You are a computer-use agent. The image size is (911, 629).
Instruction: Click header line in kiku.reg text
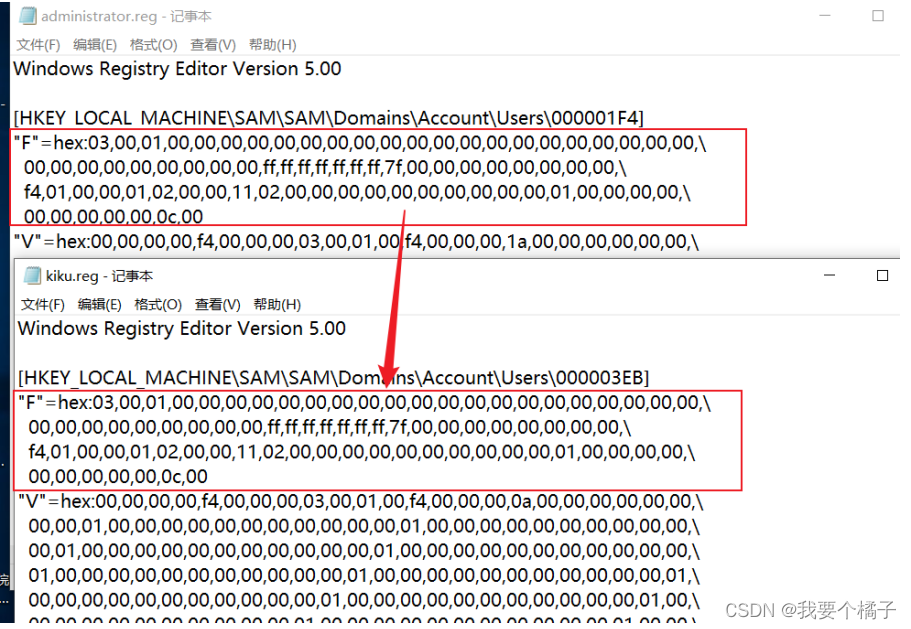tap(182, 328)
